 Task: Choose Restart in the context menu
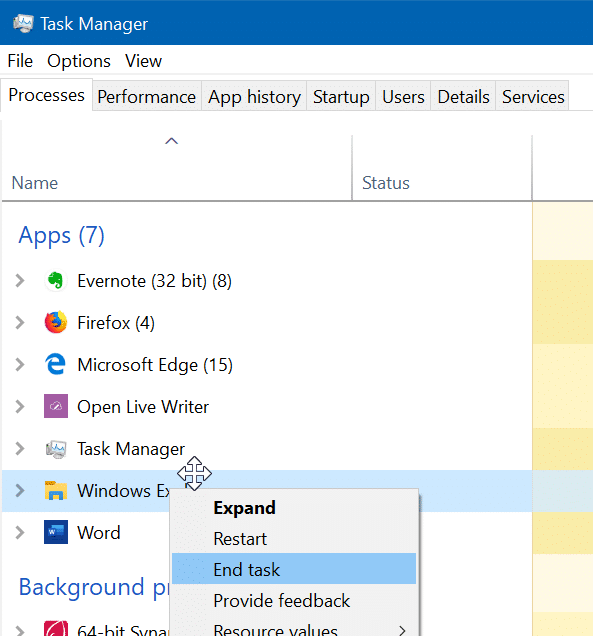point(294,539)
